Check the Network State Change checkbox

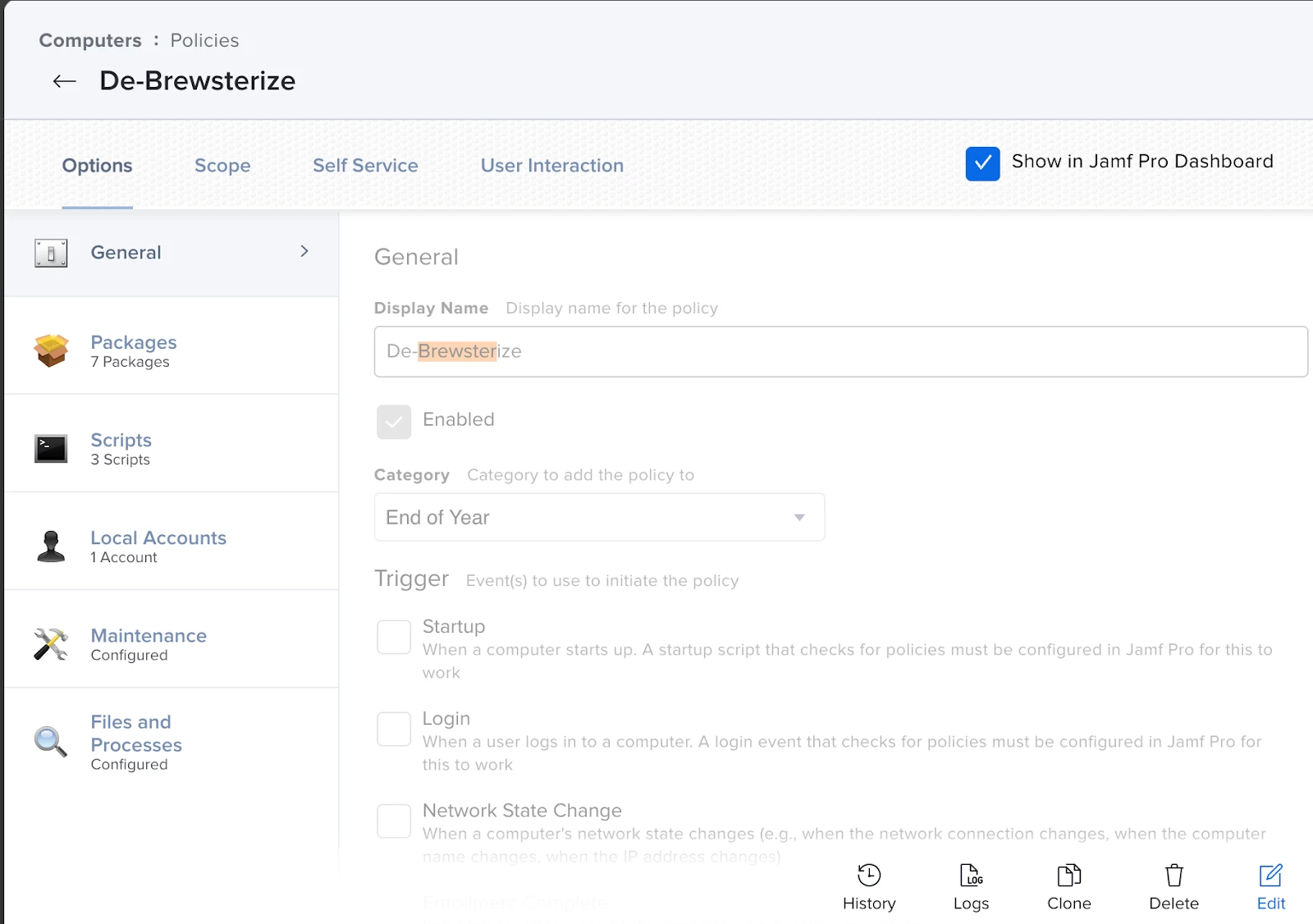(x=394, y=821)
